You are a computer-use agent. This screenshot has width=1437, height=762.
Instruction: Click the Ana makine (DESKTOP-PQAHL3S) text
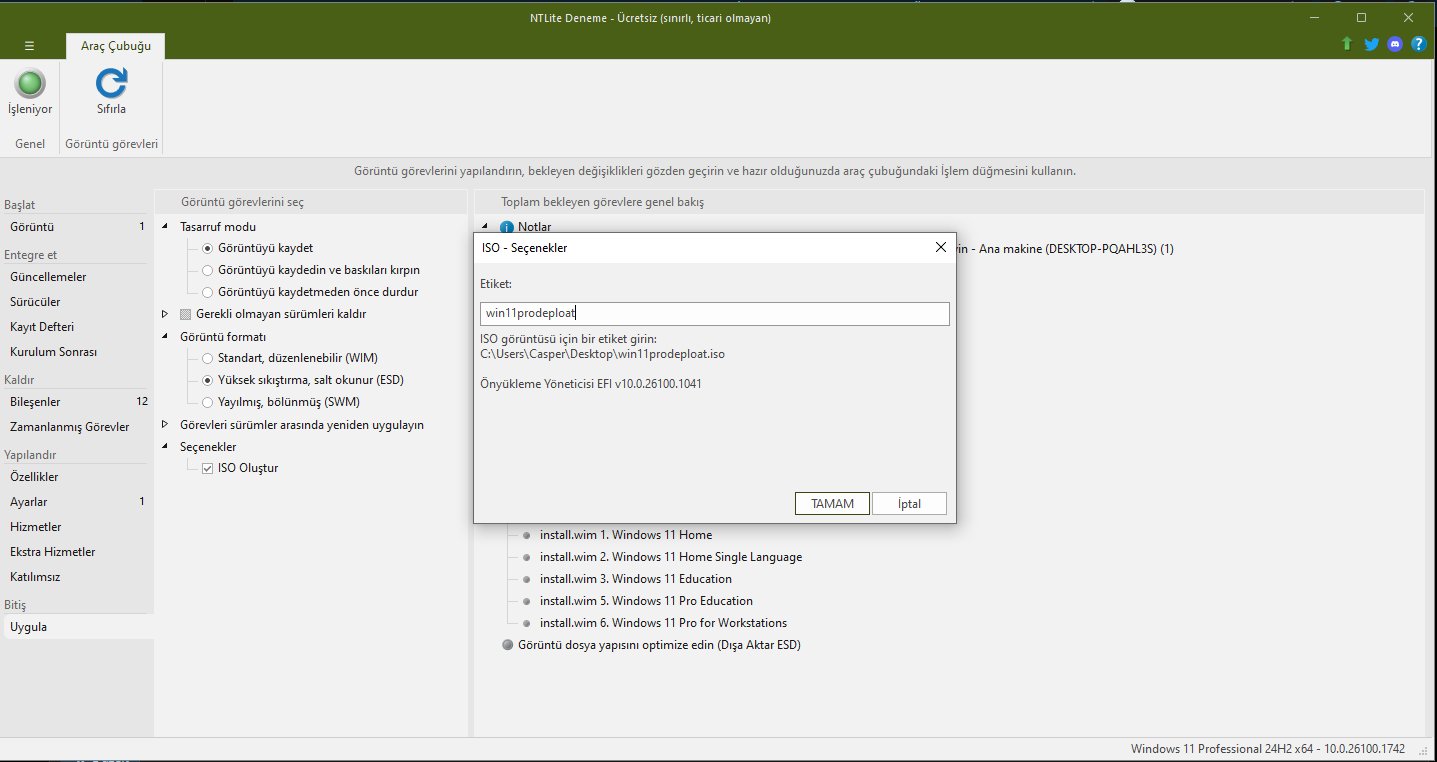[1075, 249]
